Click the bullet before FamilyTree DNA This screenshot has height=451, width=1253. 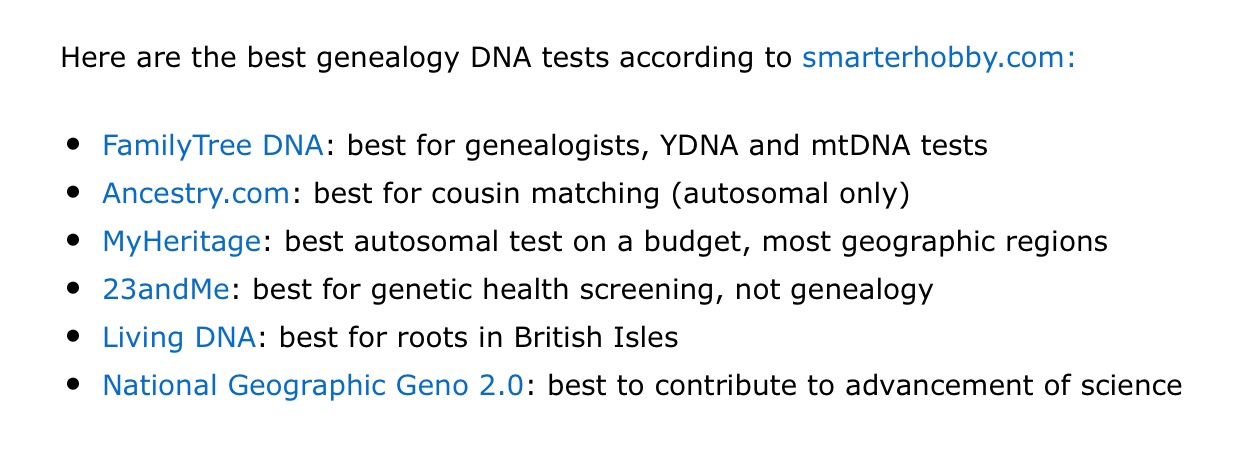[x=73, y=146]
